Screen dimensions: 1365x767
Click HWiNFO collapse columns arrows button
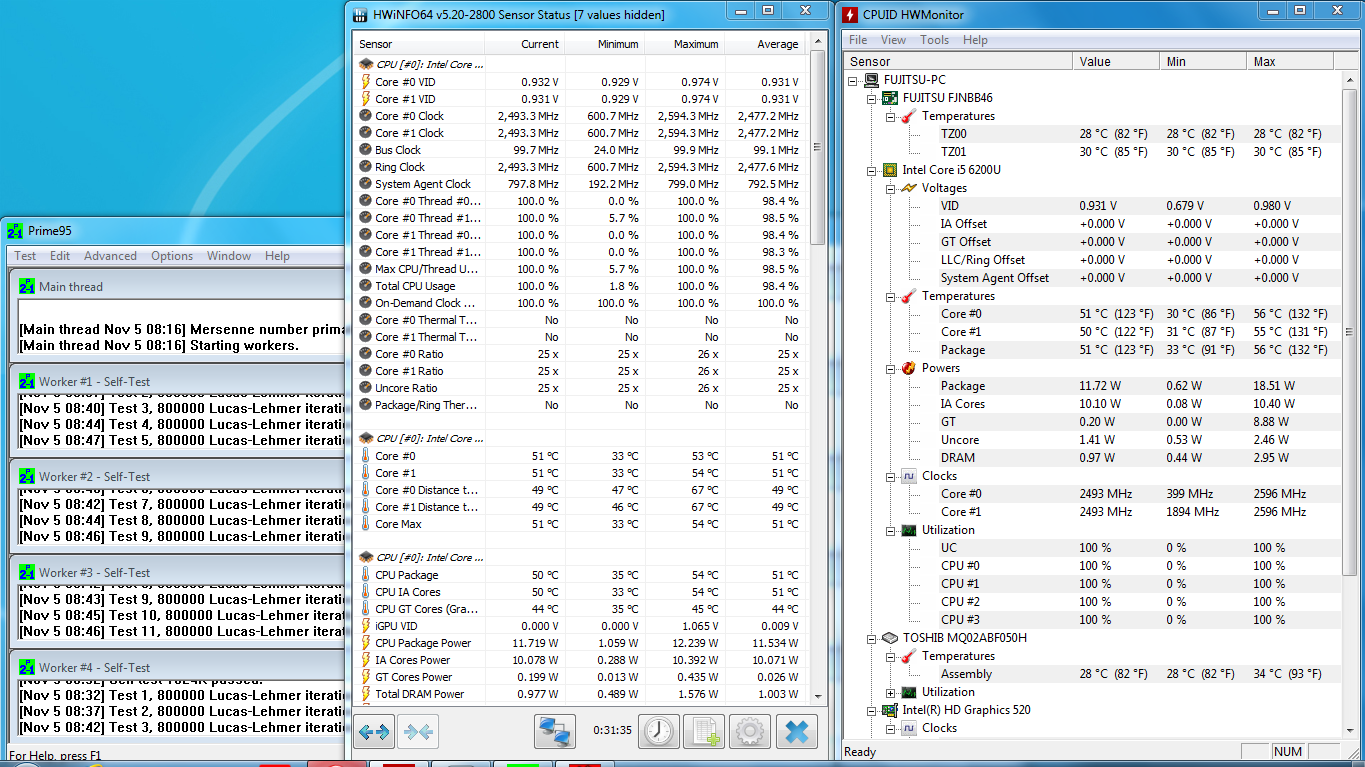pos(418,732)
